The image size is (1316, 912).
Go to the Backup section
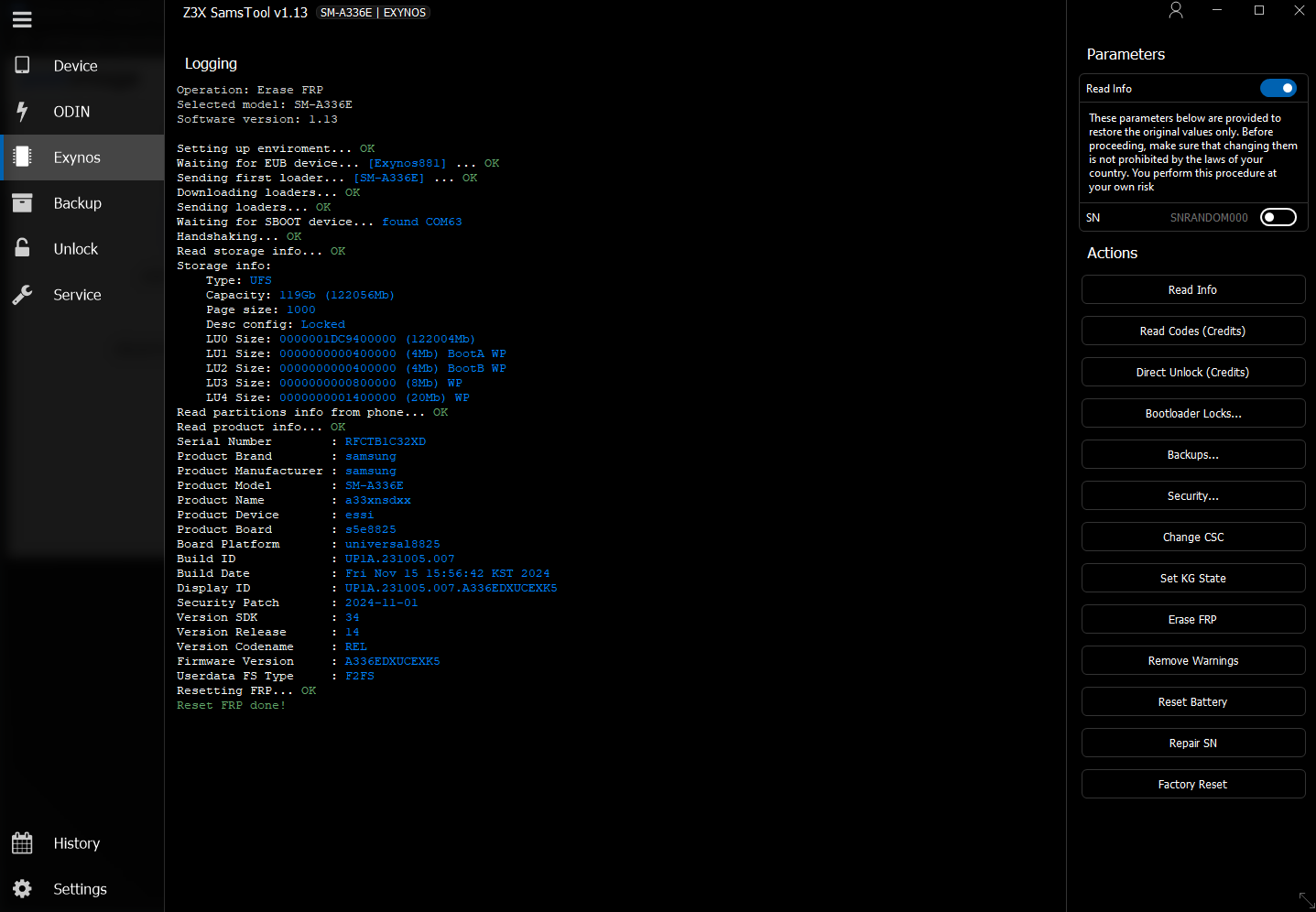coord(82,203)
